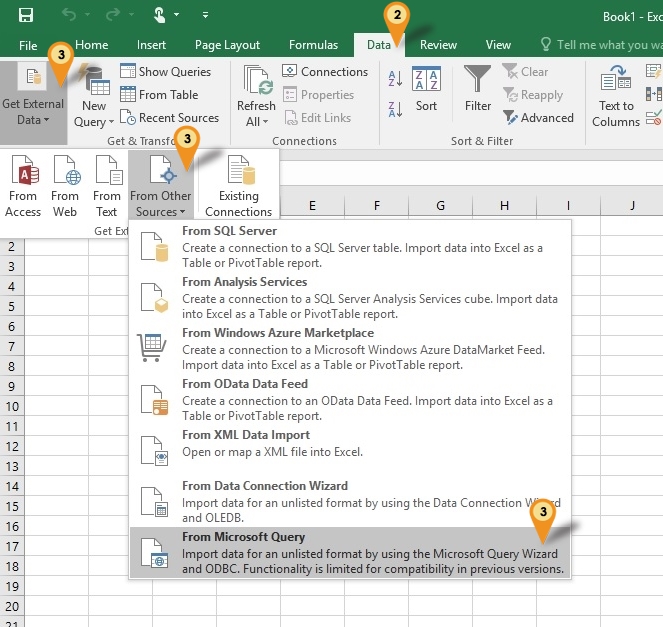Click the Filter funnel icon
Image resolution: width=663 pixels, height=627 pixels.
click(x=478, y=80)
